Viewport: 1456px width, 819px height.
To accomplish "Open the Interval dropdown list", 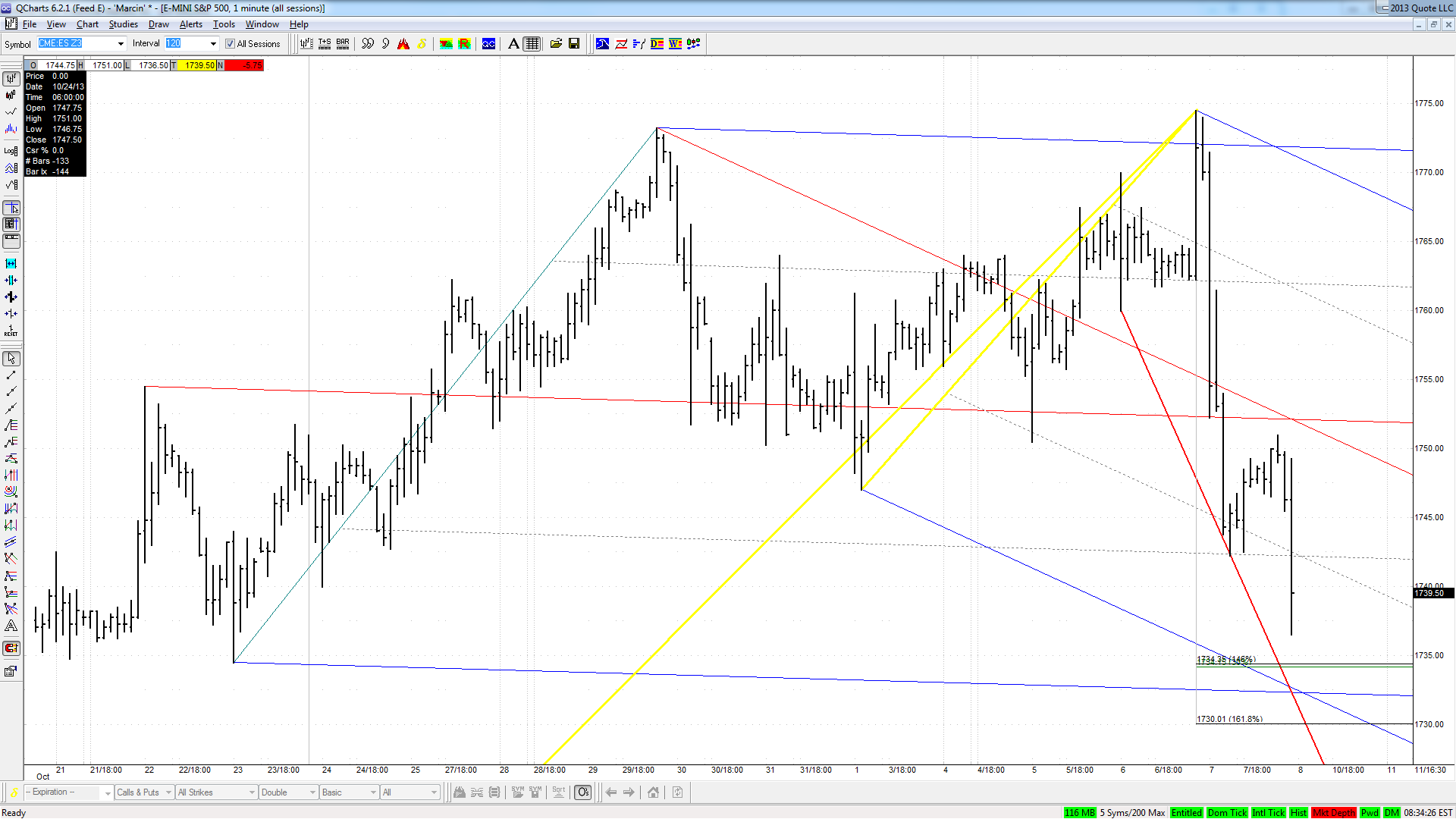I will (213, 44).
